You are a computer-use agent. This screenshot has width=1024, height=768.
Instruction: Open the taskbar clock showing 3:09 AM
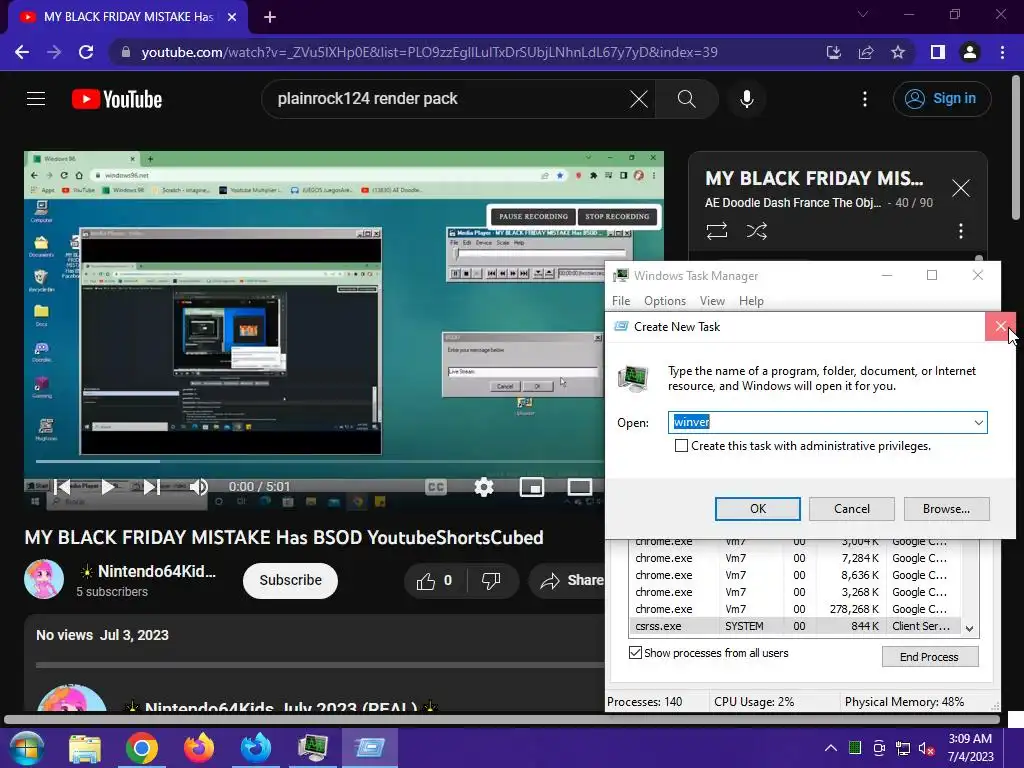click(970, 748)
